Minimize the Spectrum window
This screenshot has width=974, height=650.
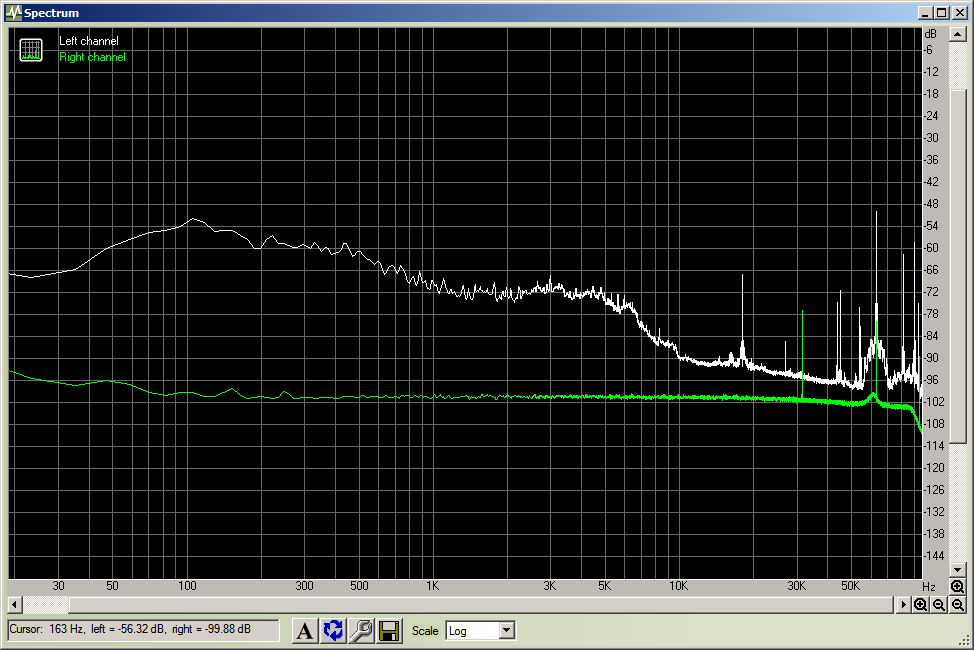point(926,13)
